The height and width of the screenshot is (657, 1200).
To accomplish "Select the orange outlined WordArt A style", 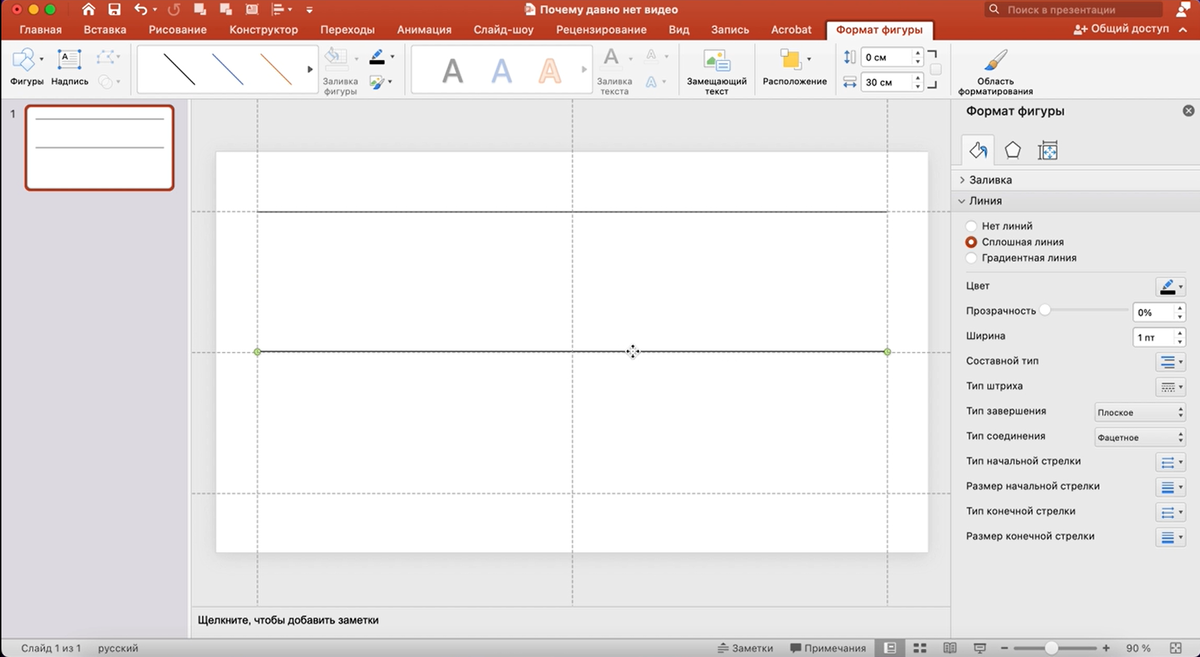I will coord(549,70).
